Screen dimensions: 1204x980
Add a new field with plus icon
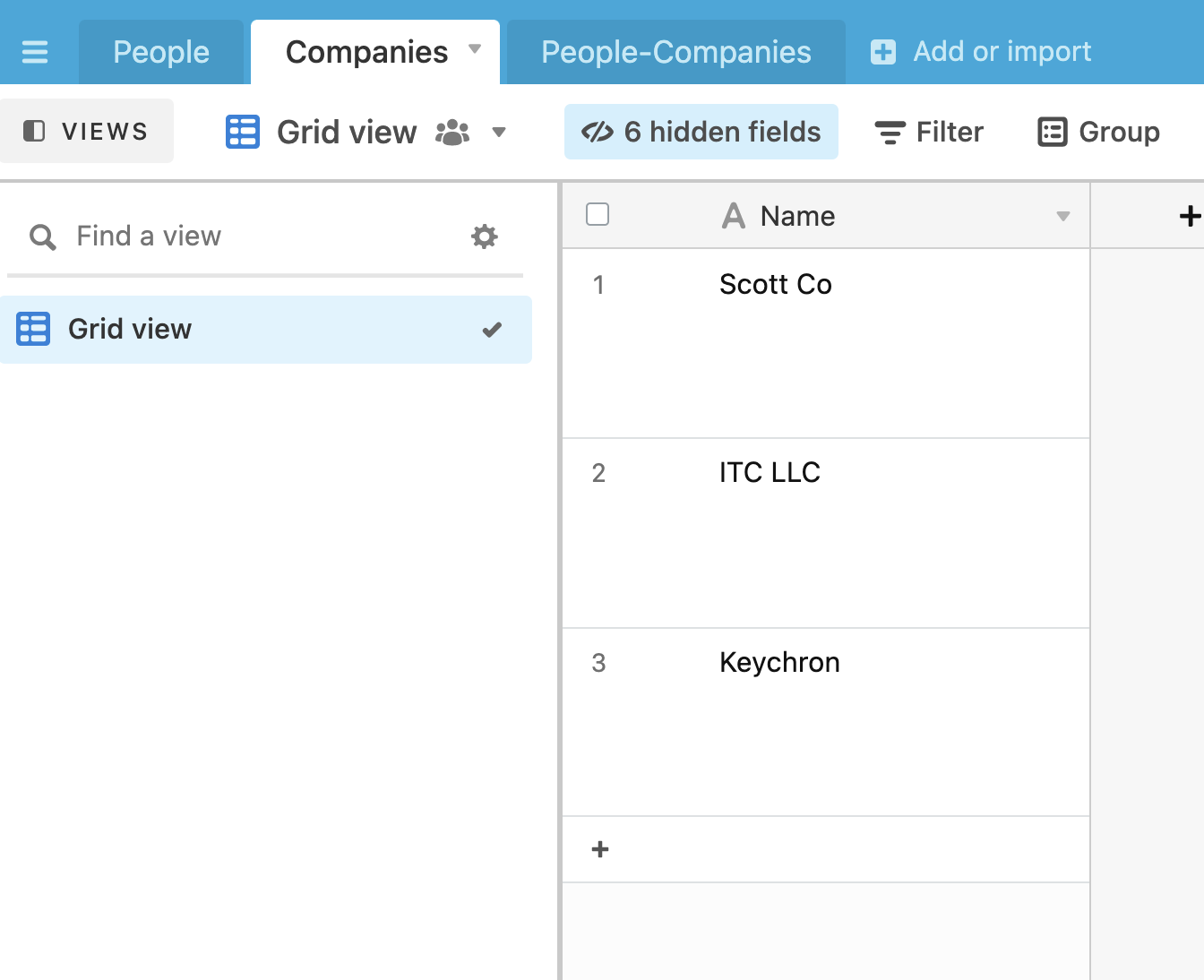1190,216
